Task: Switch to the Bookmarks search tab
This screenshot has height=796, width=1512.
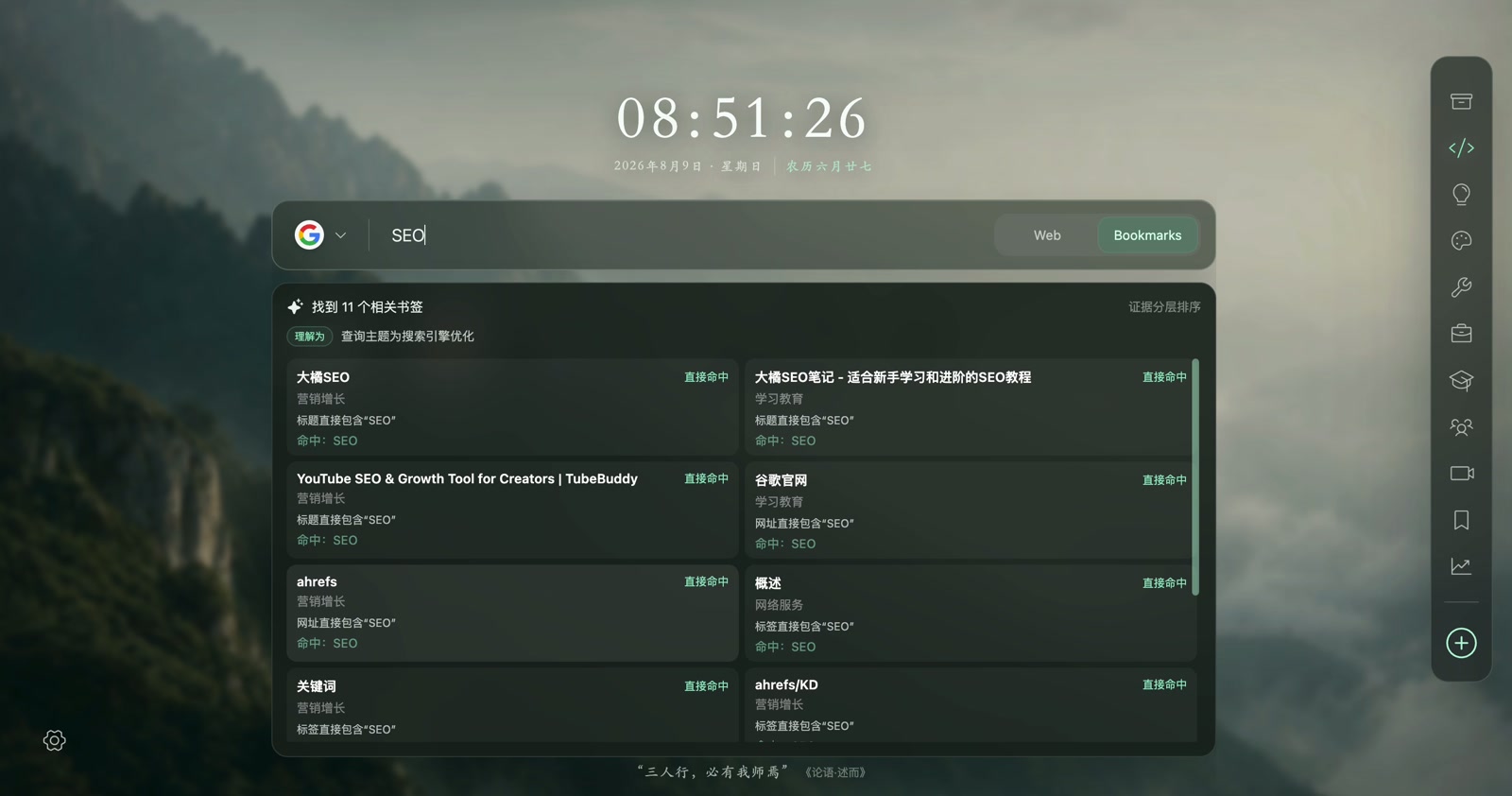Action: [x=1147, y=235]
